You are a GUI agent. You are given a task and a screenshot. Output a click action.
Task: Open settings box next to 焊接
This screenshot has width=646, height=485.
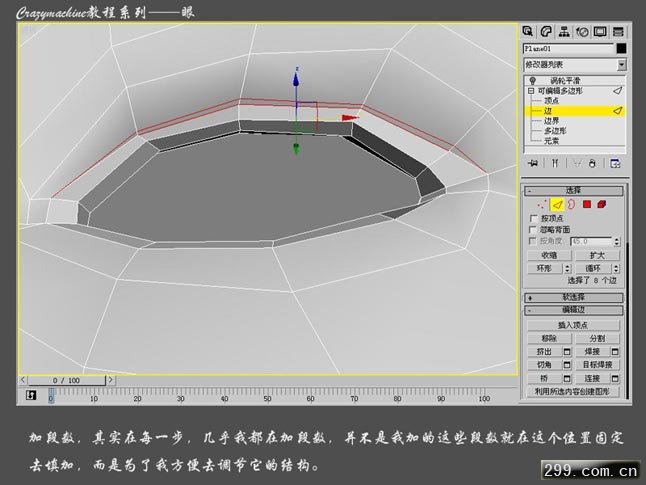615,351
